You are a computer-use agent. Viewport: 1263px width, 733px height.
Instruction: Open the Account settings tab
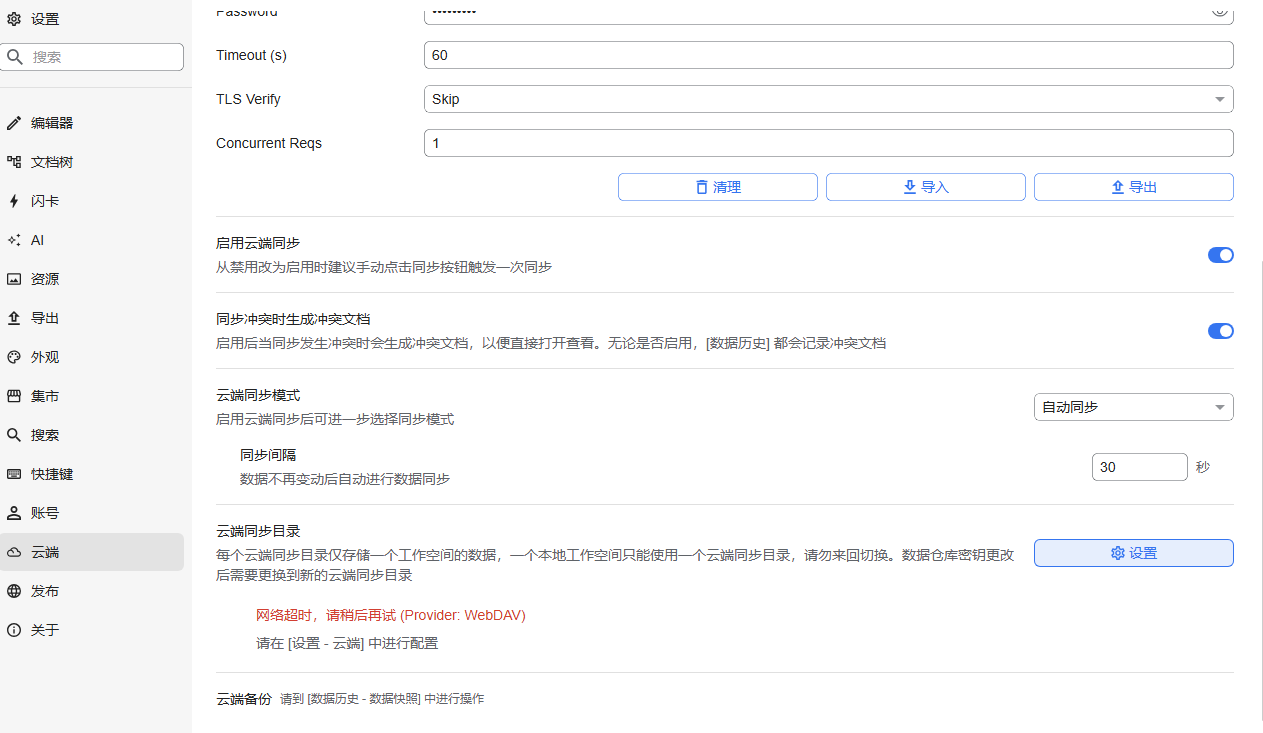[45, 513]
